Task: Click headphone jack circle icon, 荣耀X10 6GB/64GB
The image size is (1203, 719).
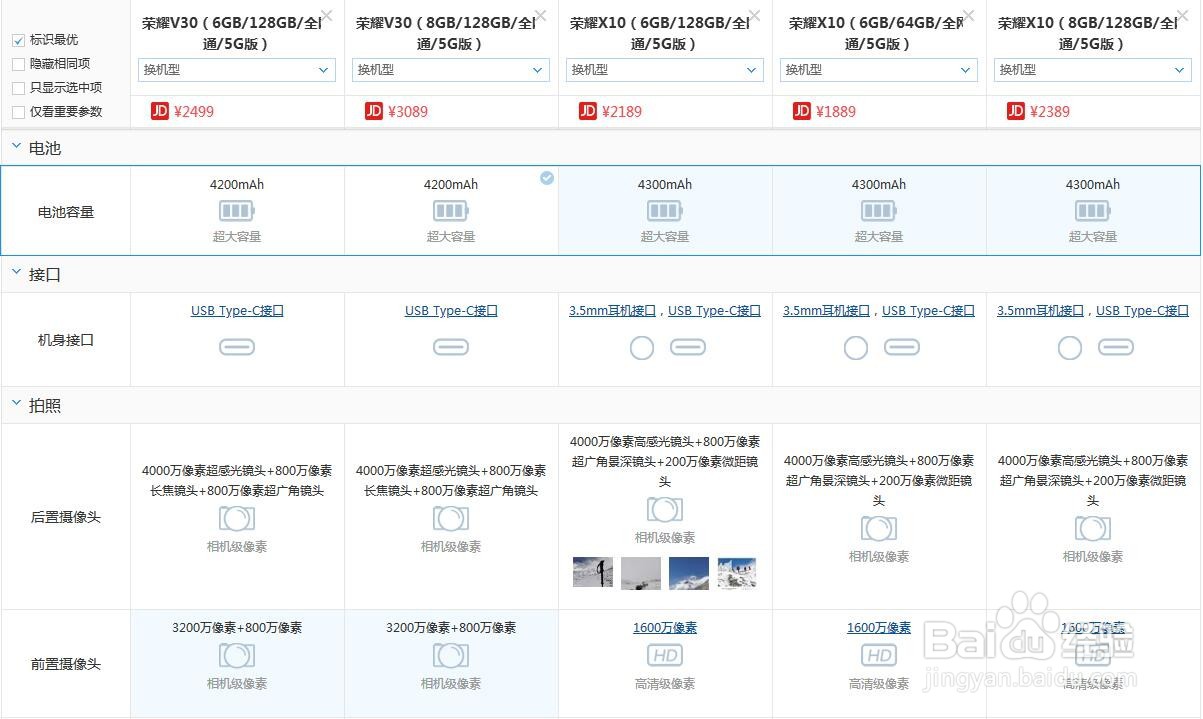Action: [x=856, y=348]
